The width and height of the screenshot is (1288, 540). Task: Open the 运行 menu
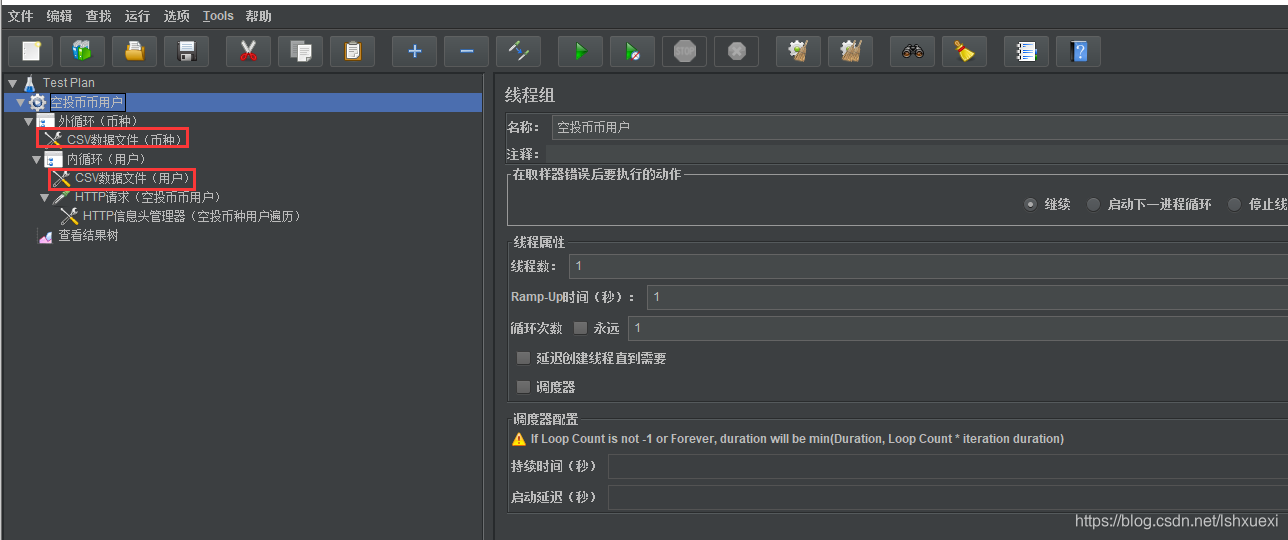[137, 16]
